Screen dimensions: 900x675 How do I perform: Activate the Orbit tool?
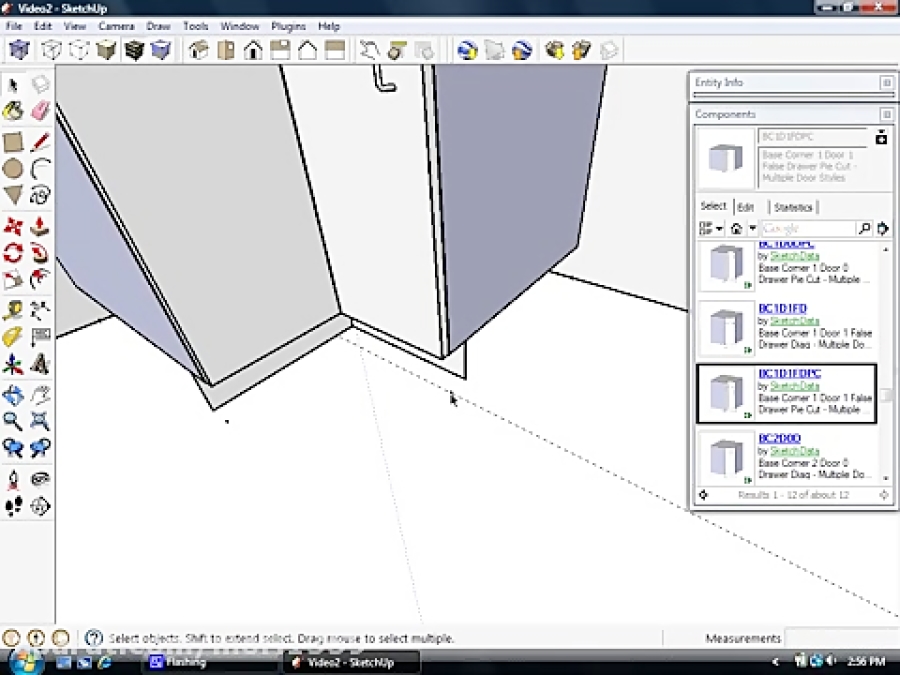[13, 395]
